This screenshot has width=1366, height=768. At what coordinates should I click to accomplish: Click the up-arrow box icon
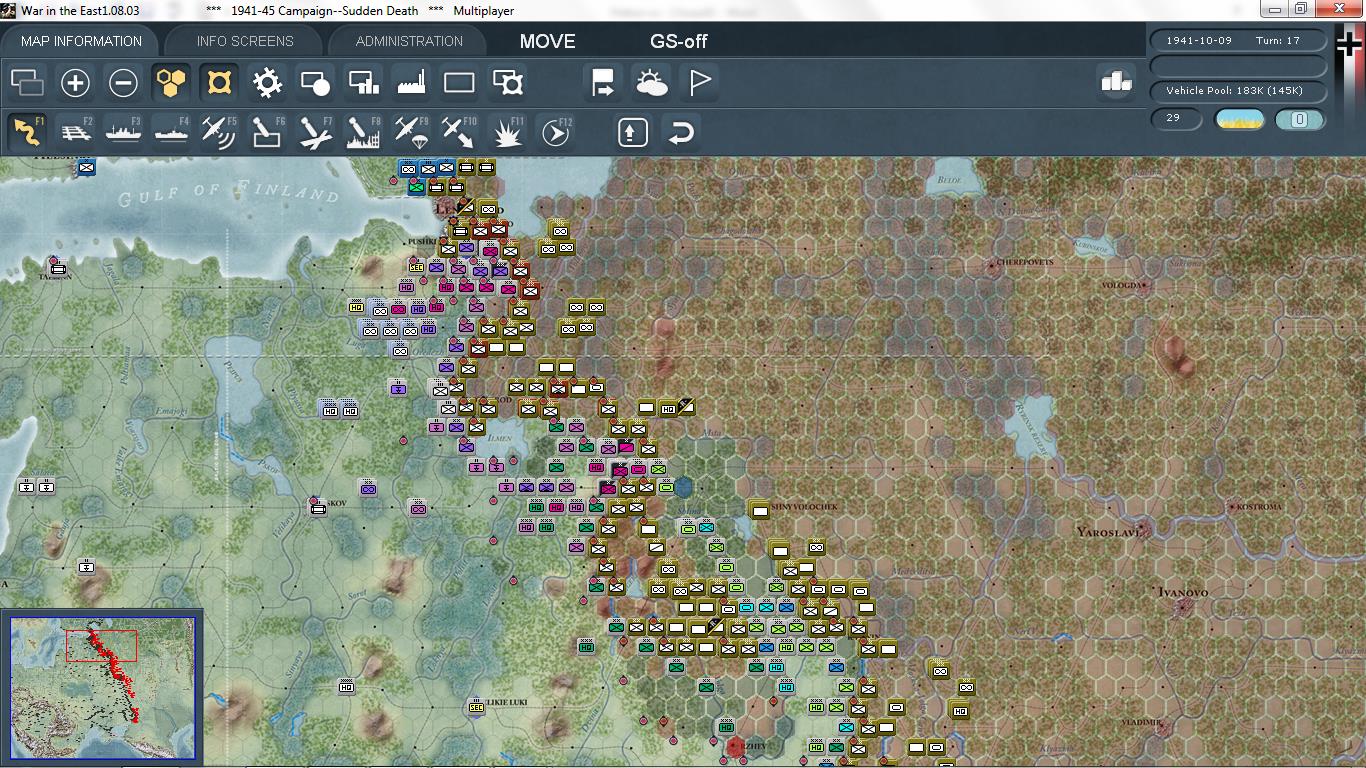[632, 132]
